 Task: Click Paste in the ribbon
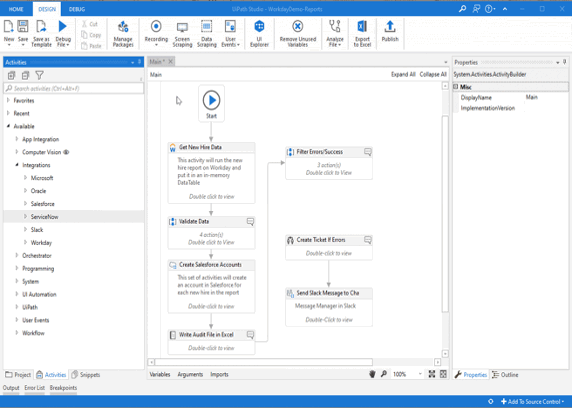tap(91, 46)
